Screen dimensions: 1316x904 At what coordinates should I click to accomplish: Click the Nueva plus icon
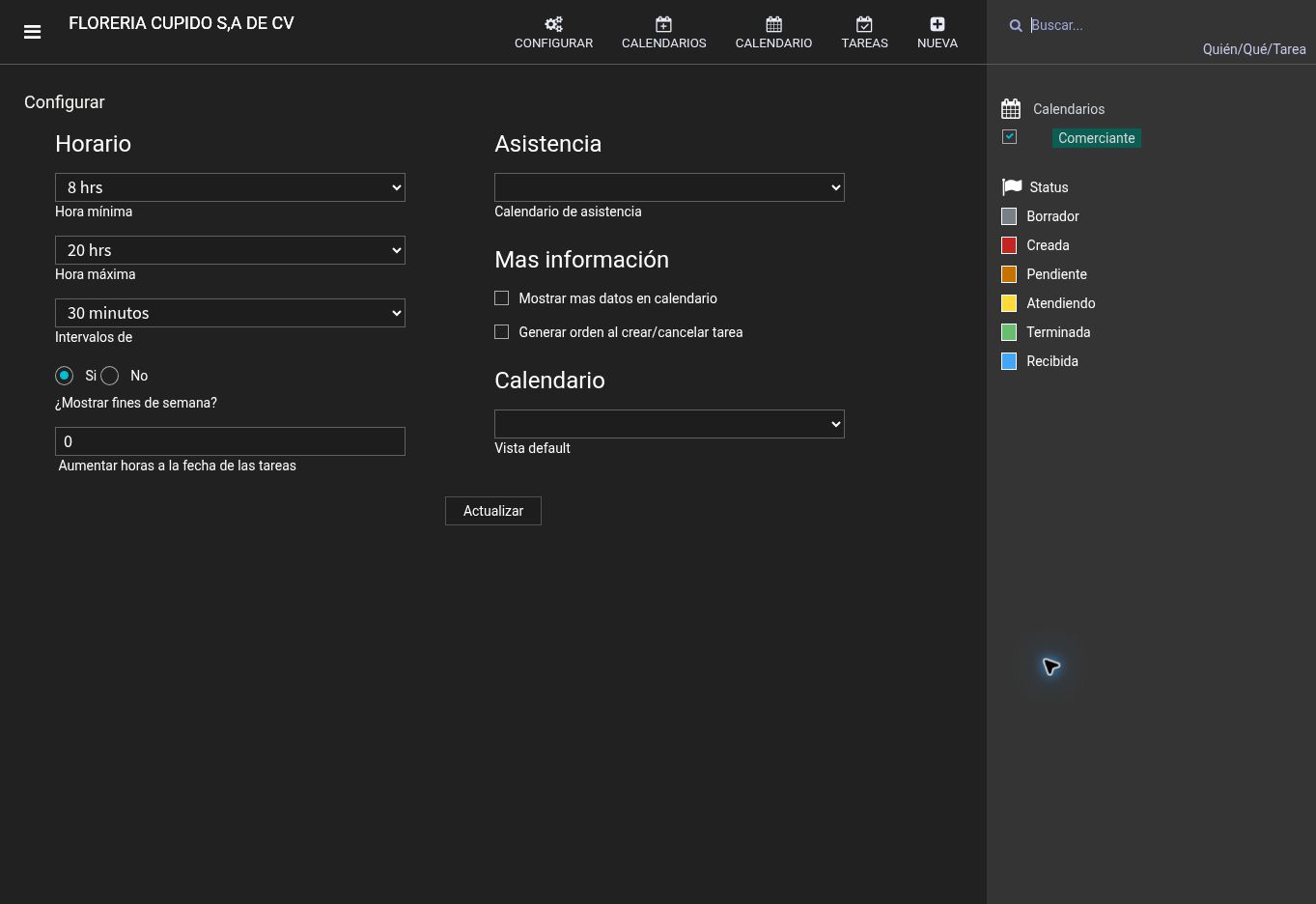tap(938, 24)
